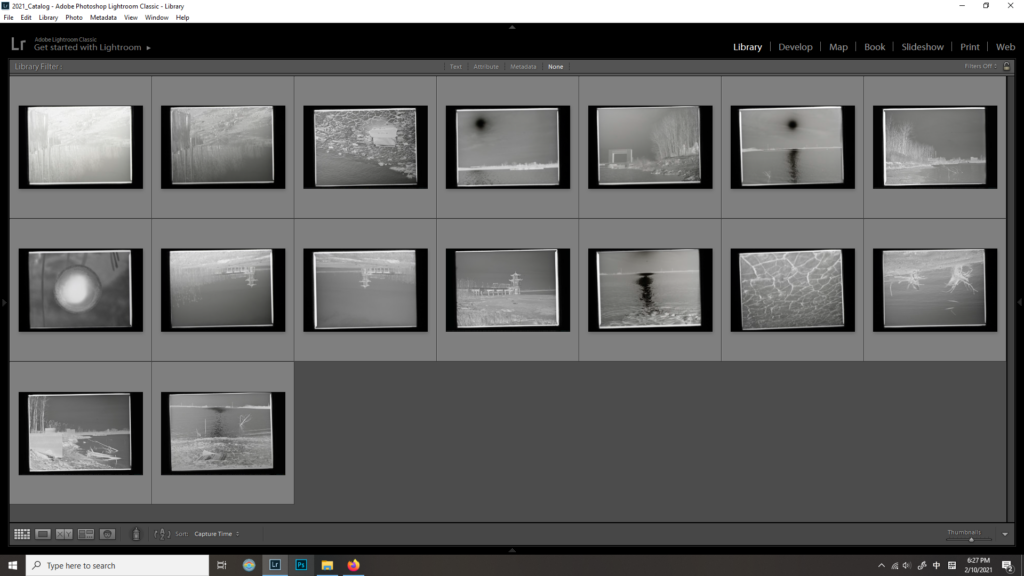Click Chinese input method indicator
This screenshot has width=1024, height=576.
(x=936, y=566)
